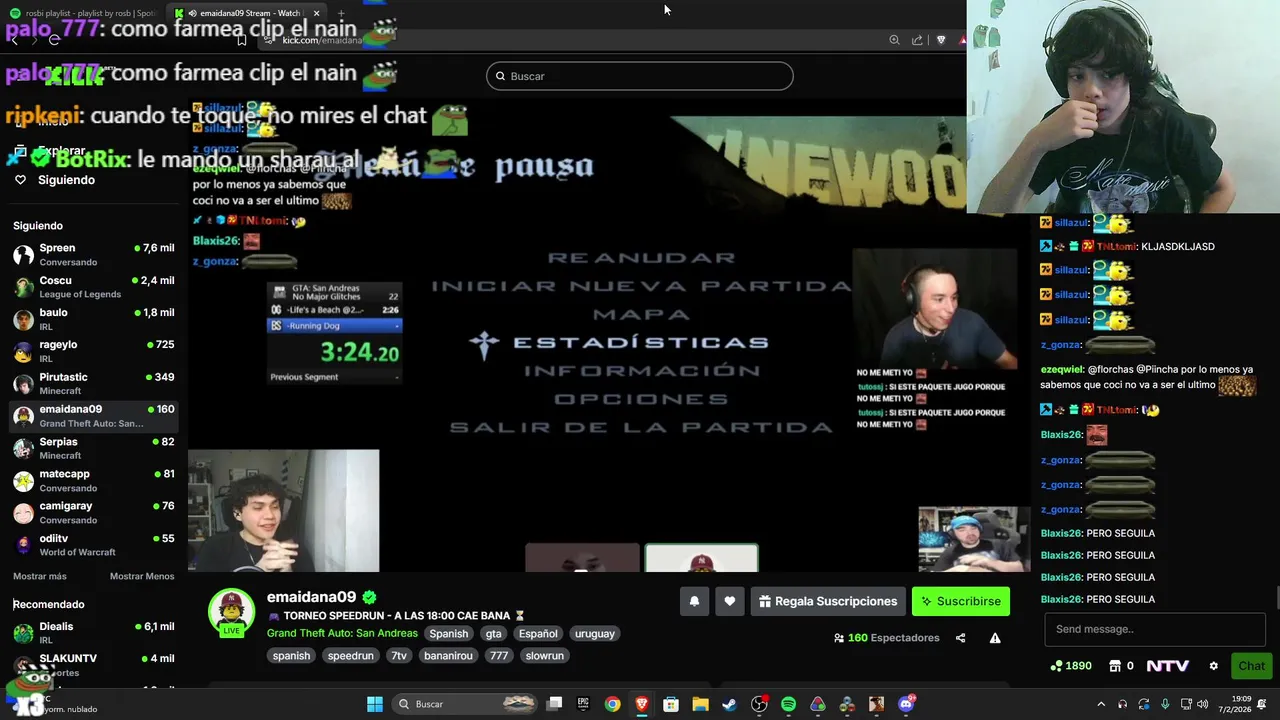The height and width of the screenshot is (720, 1280).
Task: Open OBS Studio from the taskbar
Action: pos(759,704)
